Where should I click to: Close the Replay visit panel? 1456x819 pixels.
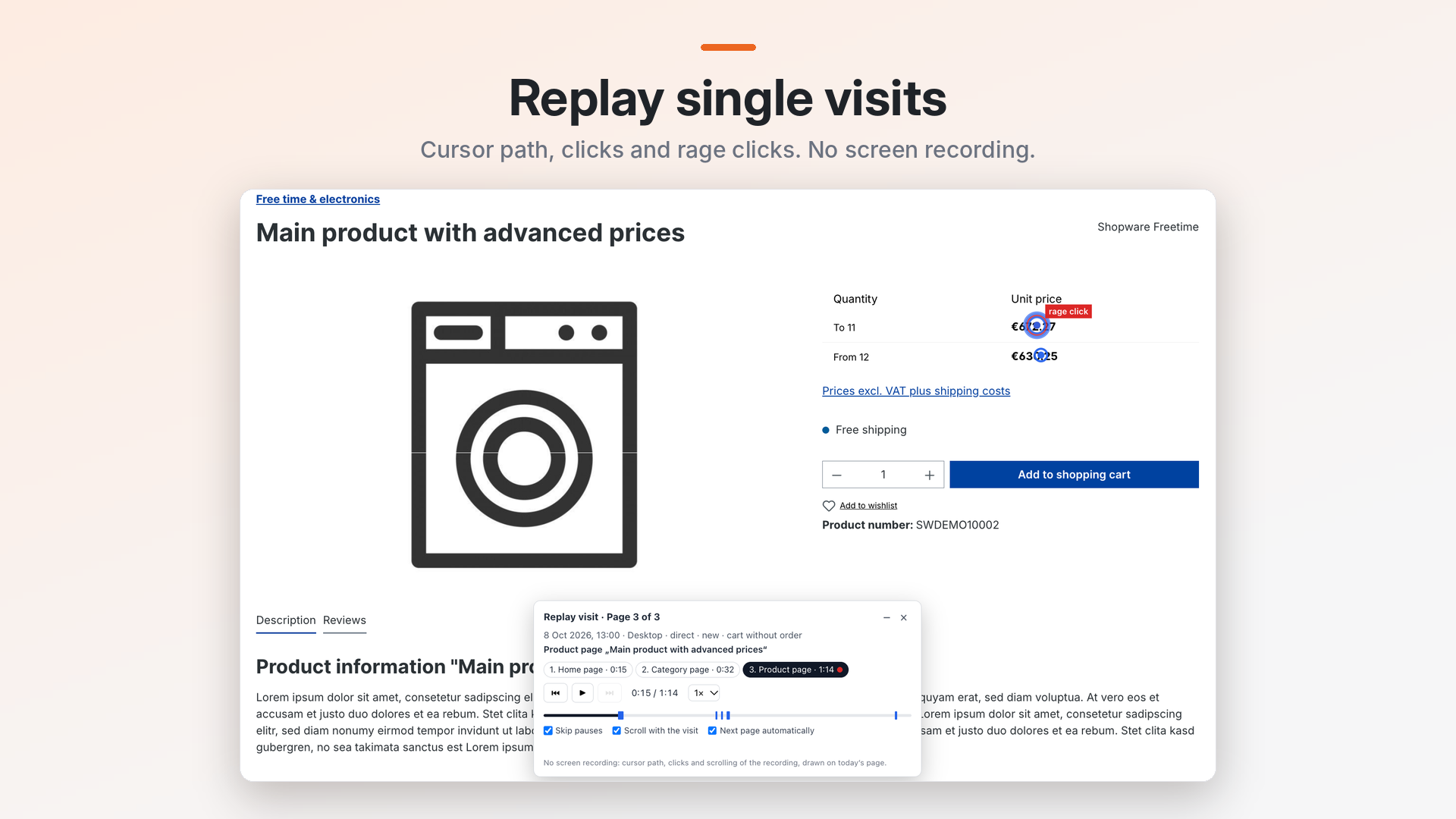(x=904, y=618)
